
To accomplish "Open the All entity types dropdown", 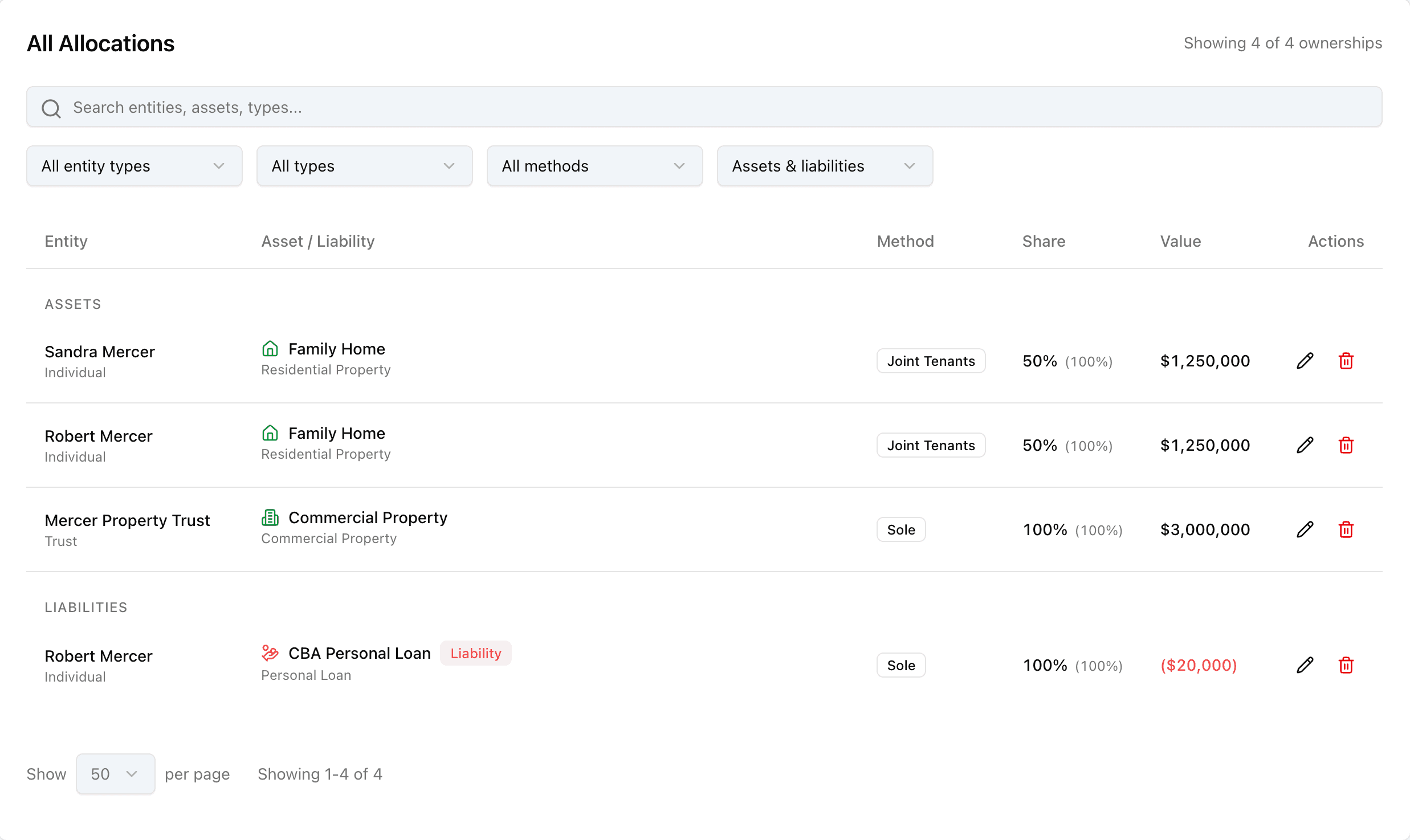I will coord(135,166).
